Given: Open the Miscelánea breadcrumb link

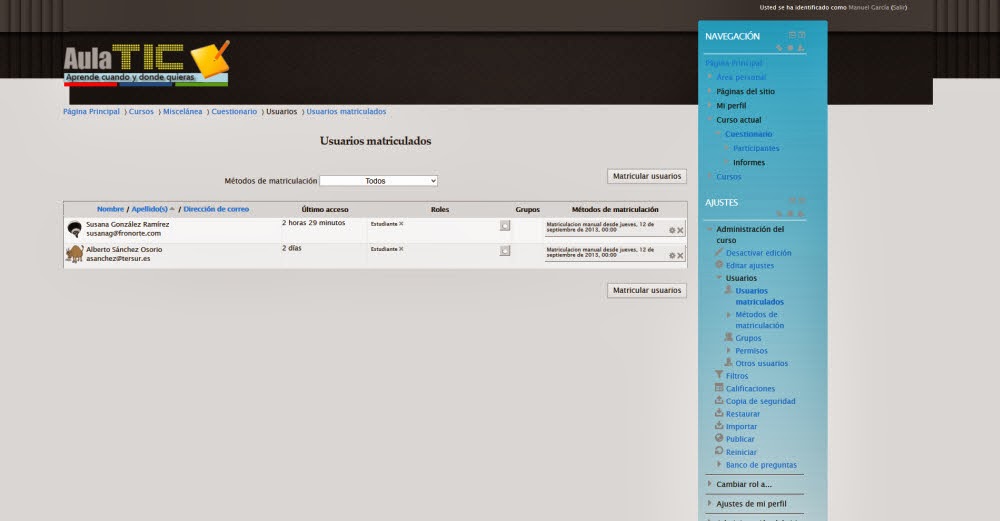Looking at the screenshot, I should click(x=182, y=112).
